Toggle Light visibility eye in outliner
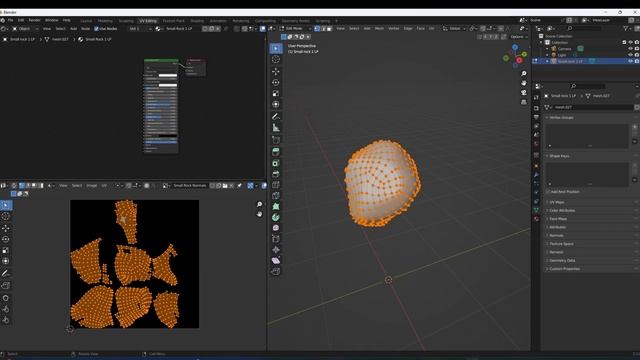Viewport: 640px width, 360px height. (631, 55)
